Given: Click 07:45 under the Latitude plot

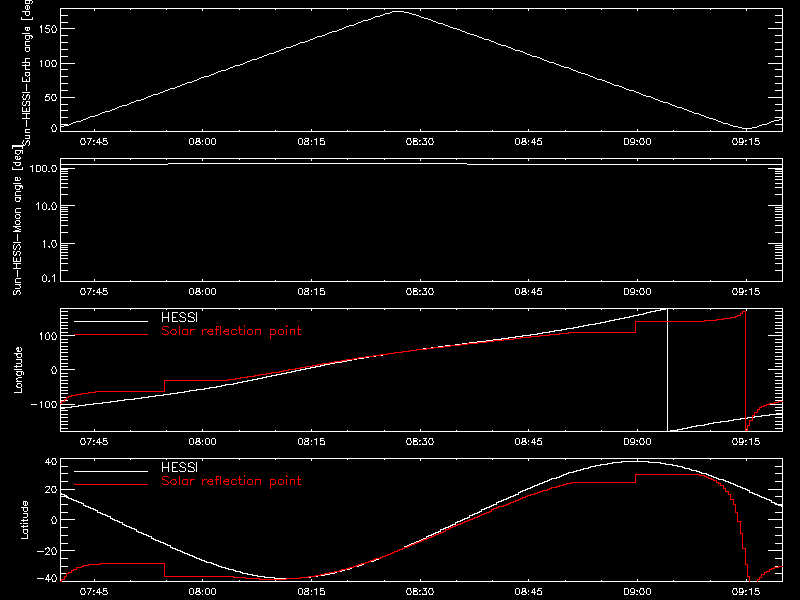Looking at the screenshot, I should click(94, 592).
